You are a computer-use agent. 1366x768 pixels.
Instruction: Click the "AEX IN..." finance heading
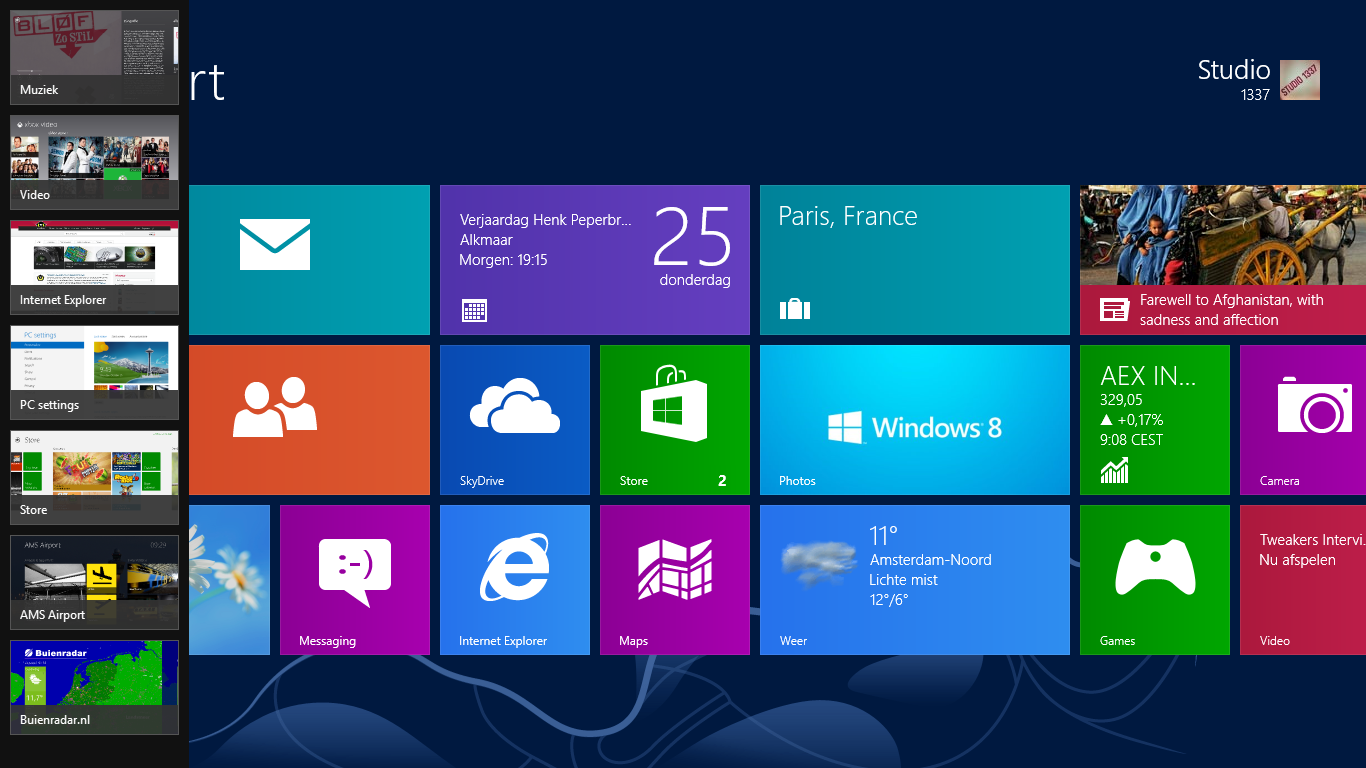[x=1148, y=376]
